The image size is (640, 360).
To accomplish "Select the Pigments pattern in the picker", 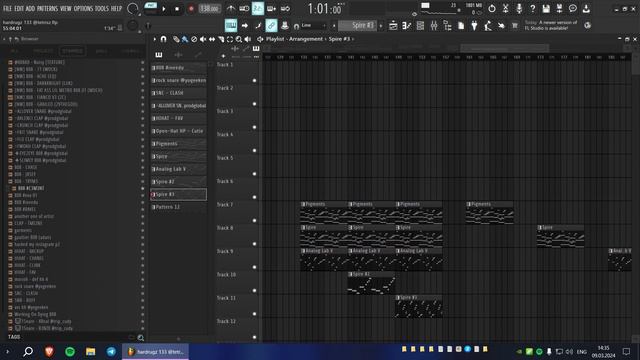I will (x=179, y=144).
